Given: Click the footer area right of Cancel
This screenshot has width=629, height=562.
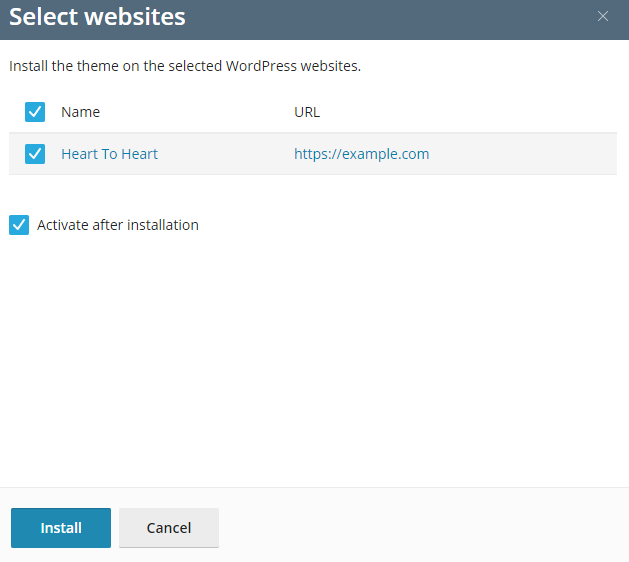Looking at the screenshot, I should pyautogui.click(x=420, y=528).
